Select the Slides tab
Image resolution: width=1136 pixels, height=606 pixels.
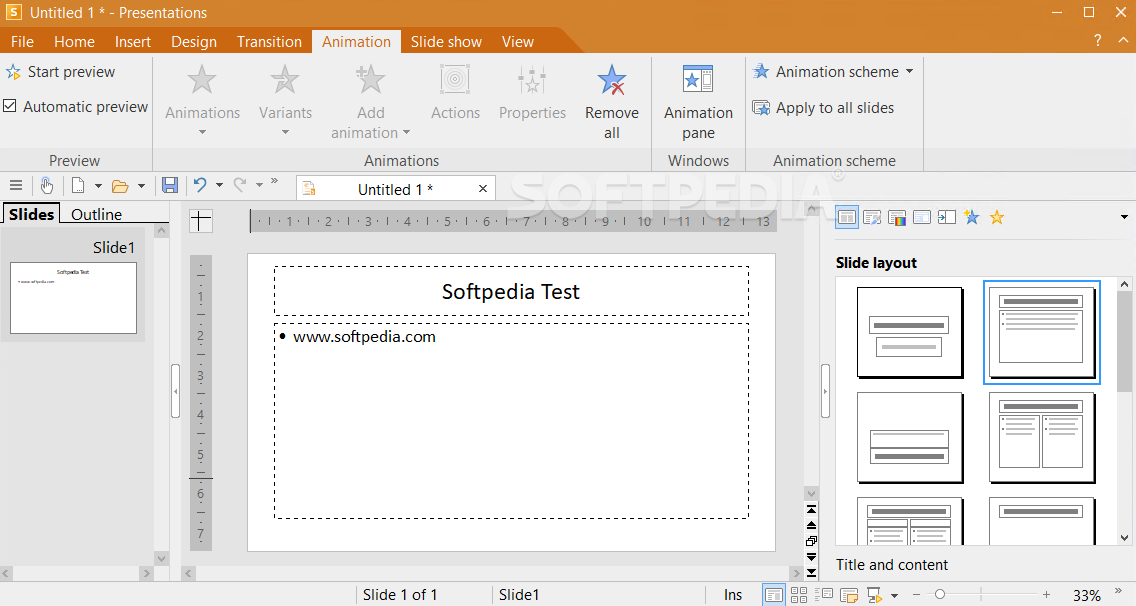(31, 215)
